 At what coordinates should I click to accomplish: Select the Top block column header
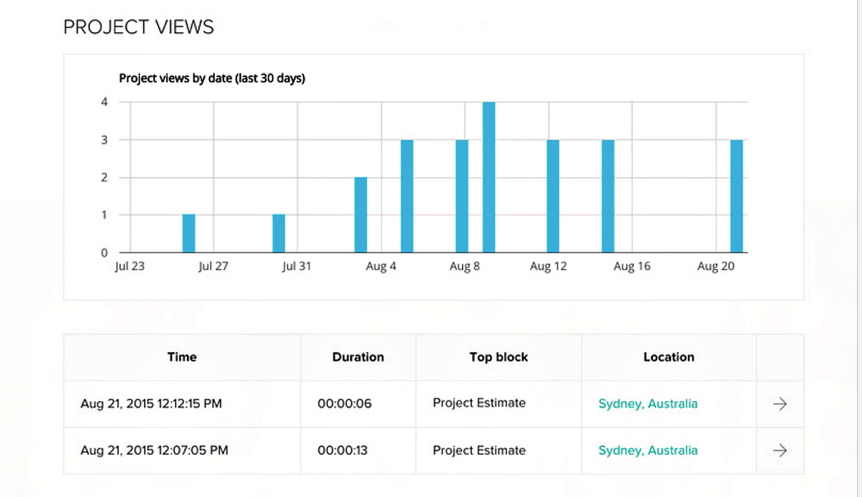tap(499, 357)
